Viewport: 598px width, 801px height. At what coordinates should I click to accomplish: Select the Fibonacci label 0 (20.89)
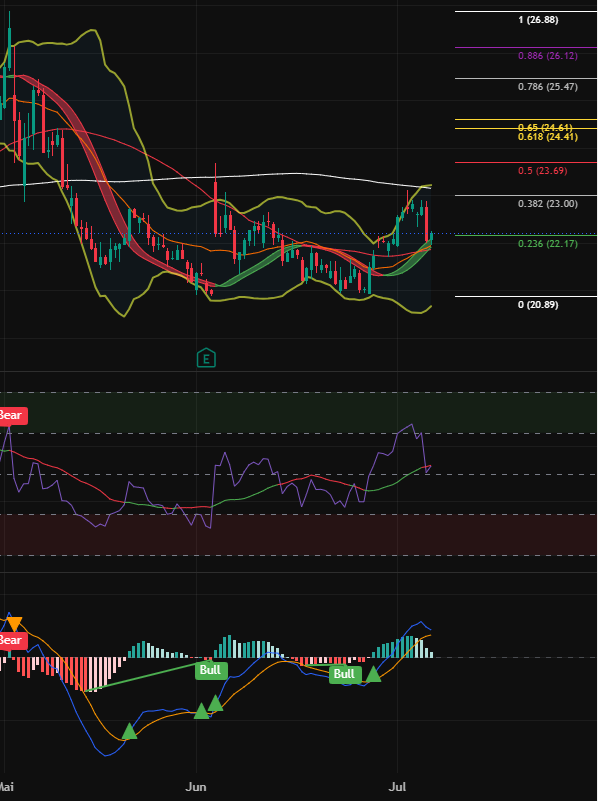538,305
